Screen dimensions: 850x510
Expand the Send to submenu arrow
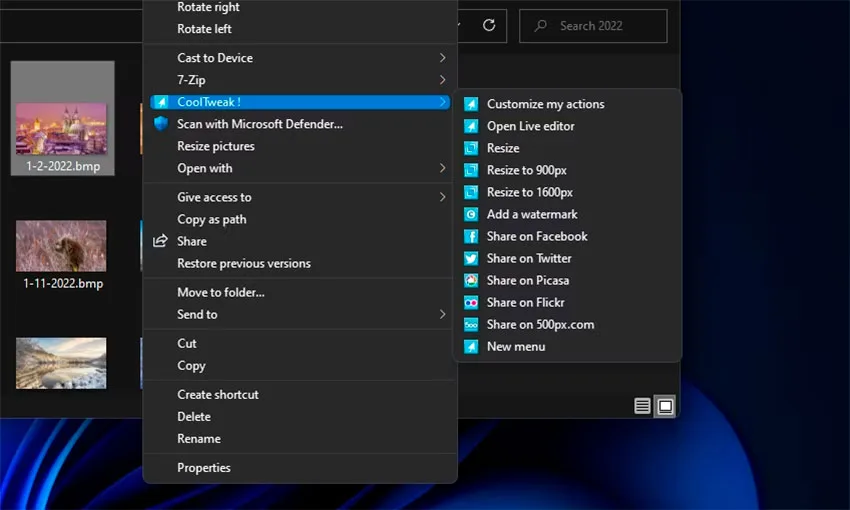[x=442, y=314]
